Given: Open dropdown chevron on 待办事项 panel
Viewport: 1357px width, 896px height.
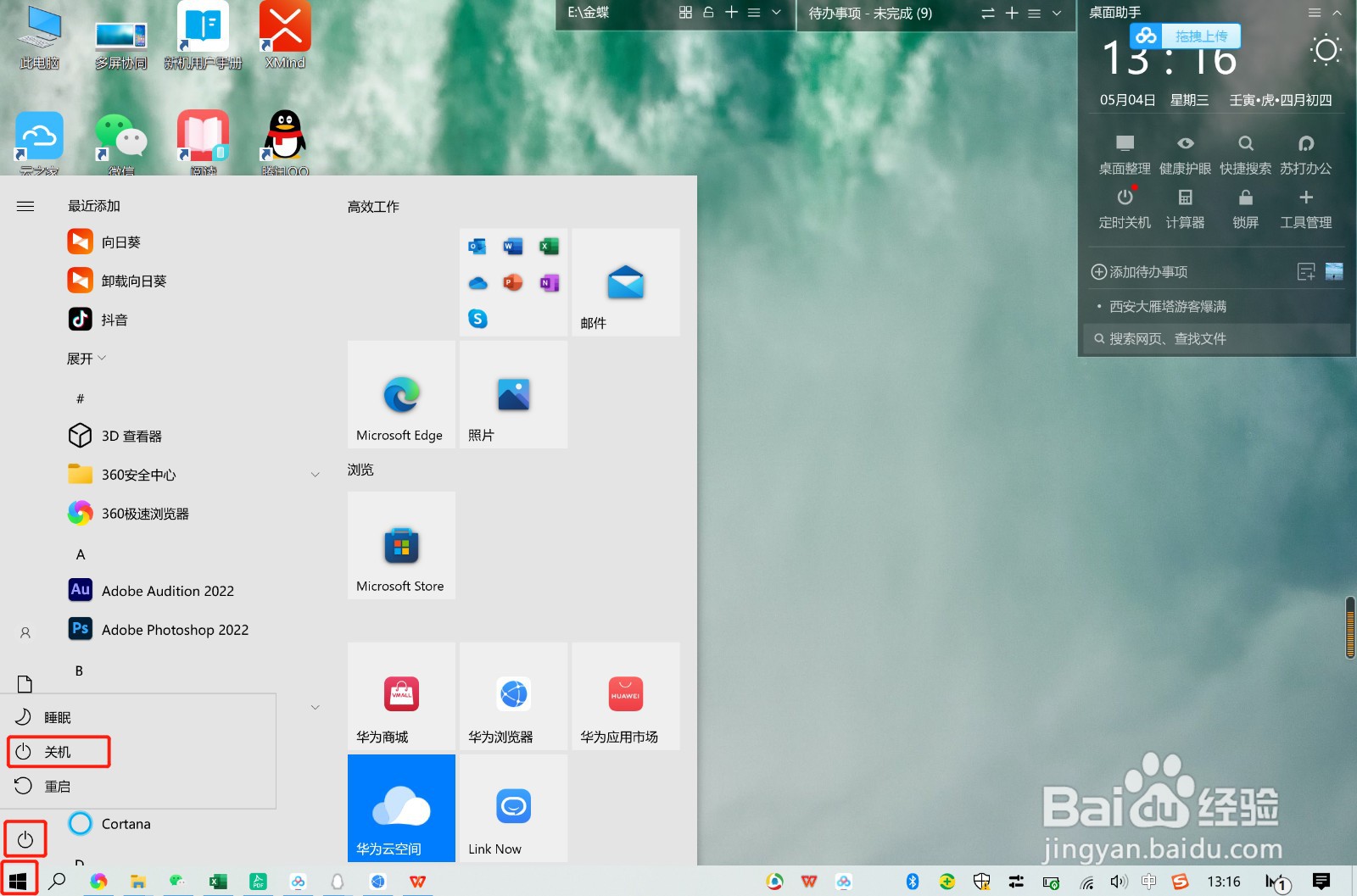Looking at the screenshot, I should [1057, 14].
